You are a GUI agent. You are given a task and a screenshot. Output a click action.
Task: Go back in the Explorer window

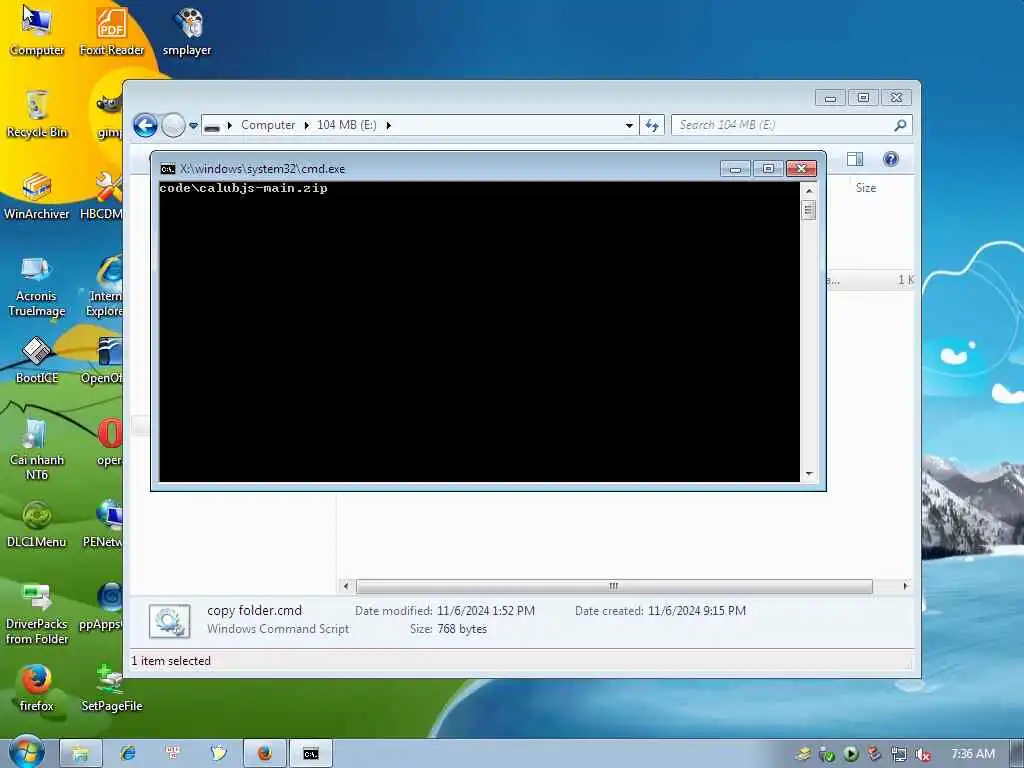click(146, 125)
